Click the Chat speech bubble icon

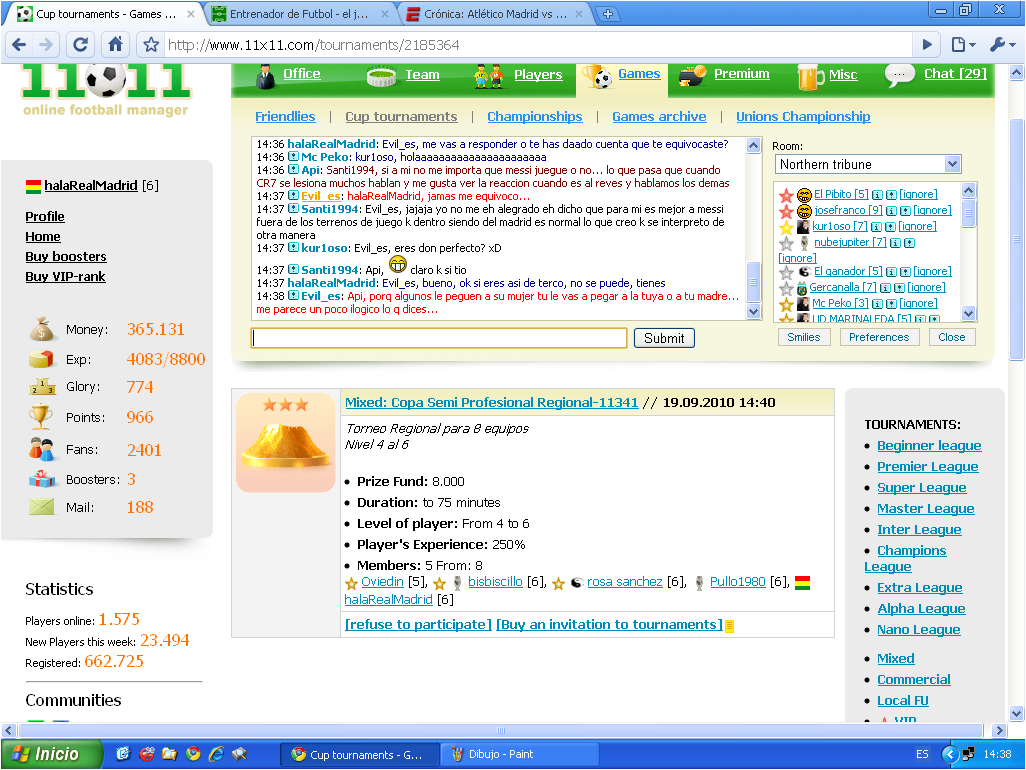[x=900, y=75]
